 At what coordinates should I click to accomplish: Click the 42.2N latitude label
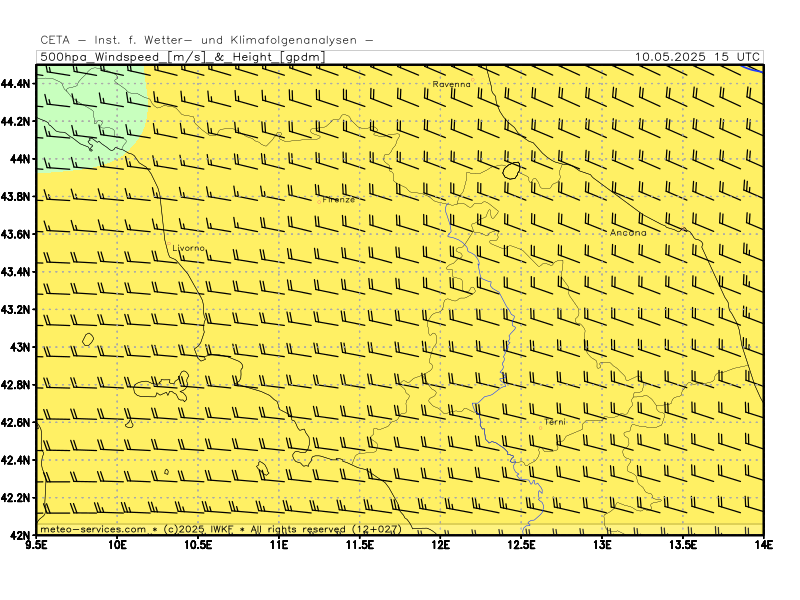(x=16, y=498)
